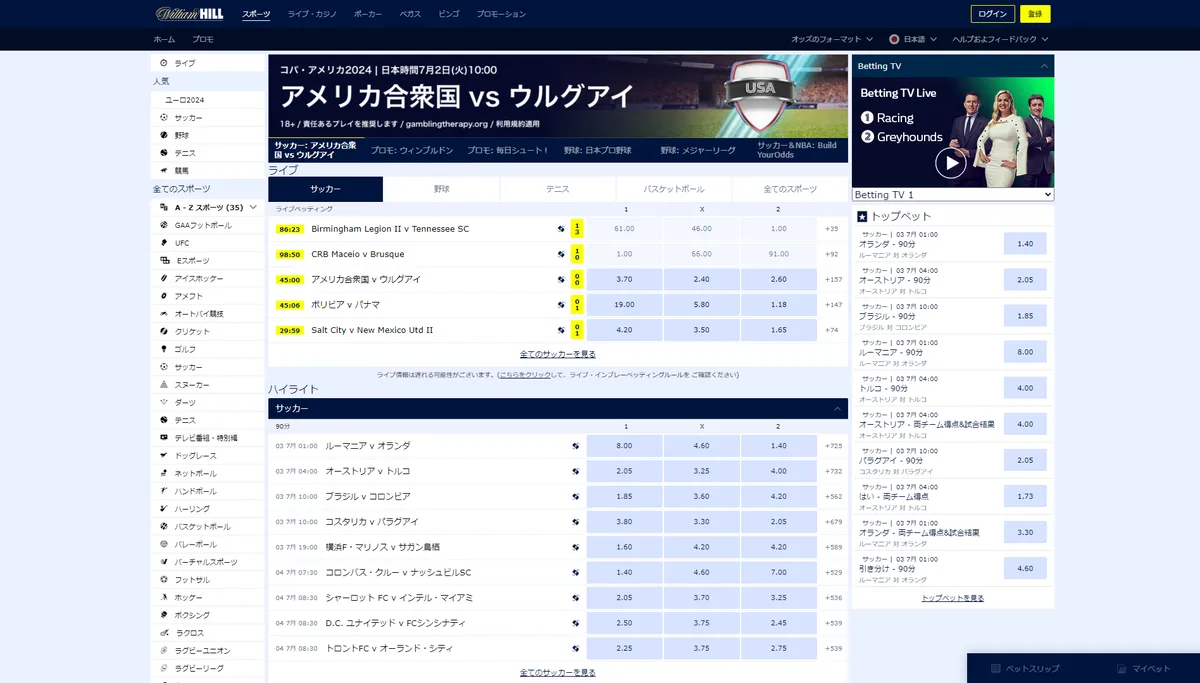The height and width of the screenshot is (683, 1200).
Task: Open the Birmingham Legion II v Tennessee SC match
Action: point(390,229)
